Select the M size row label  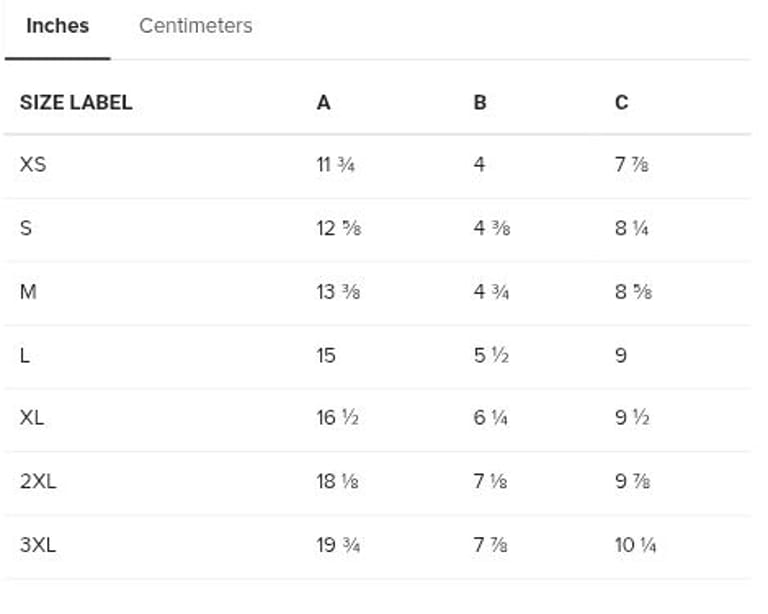pyautogui.click(x=29, y=291)
